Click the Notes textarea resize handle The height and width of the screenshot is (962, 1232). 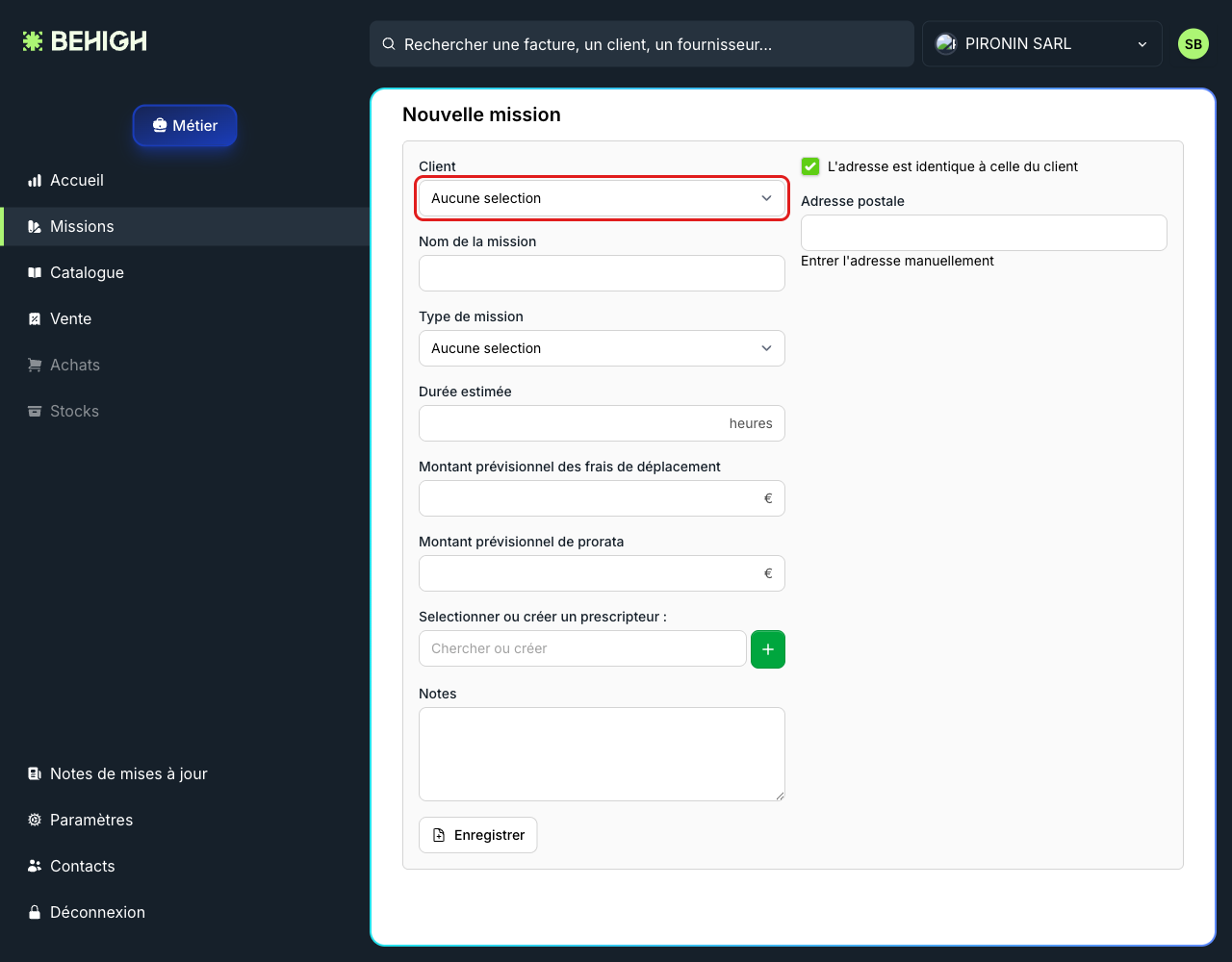tap(780, 796)
